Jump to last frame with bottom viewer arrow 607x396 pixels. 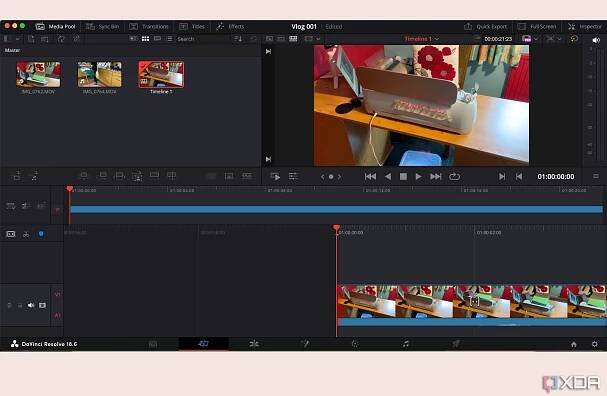click(268, 159)
